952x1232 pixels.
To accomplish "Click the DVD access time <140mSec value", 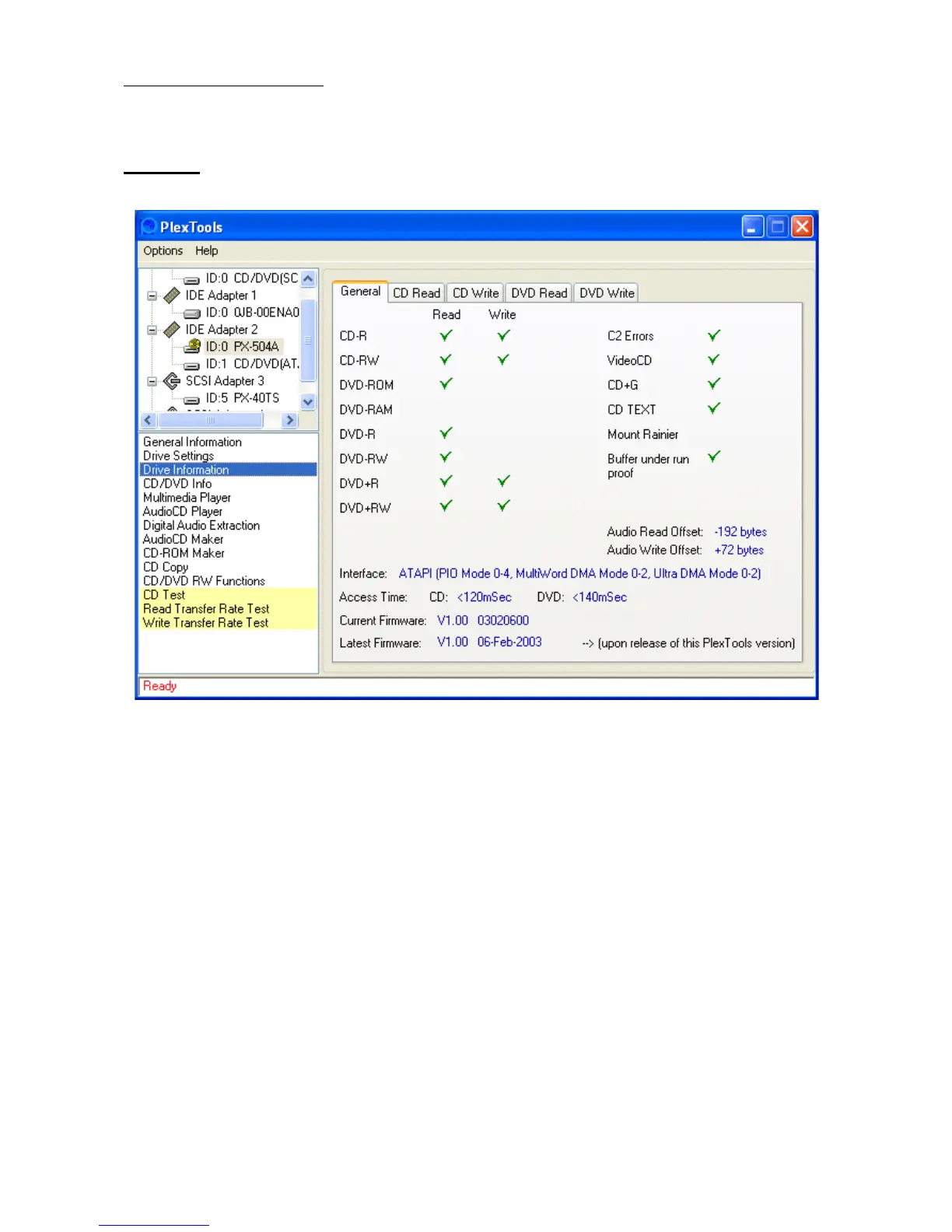I will tap(600, 597).
